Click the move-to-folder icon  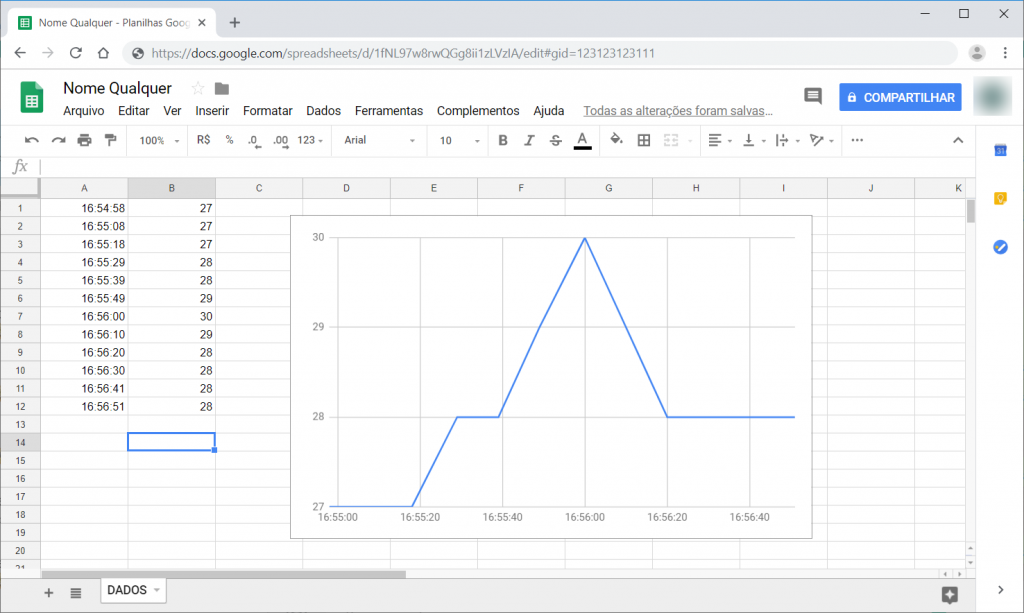pyautogui.click(x=222, y=88)
